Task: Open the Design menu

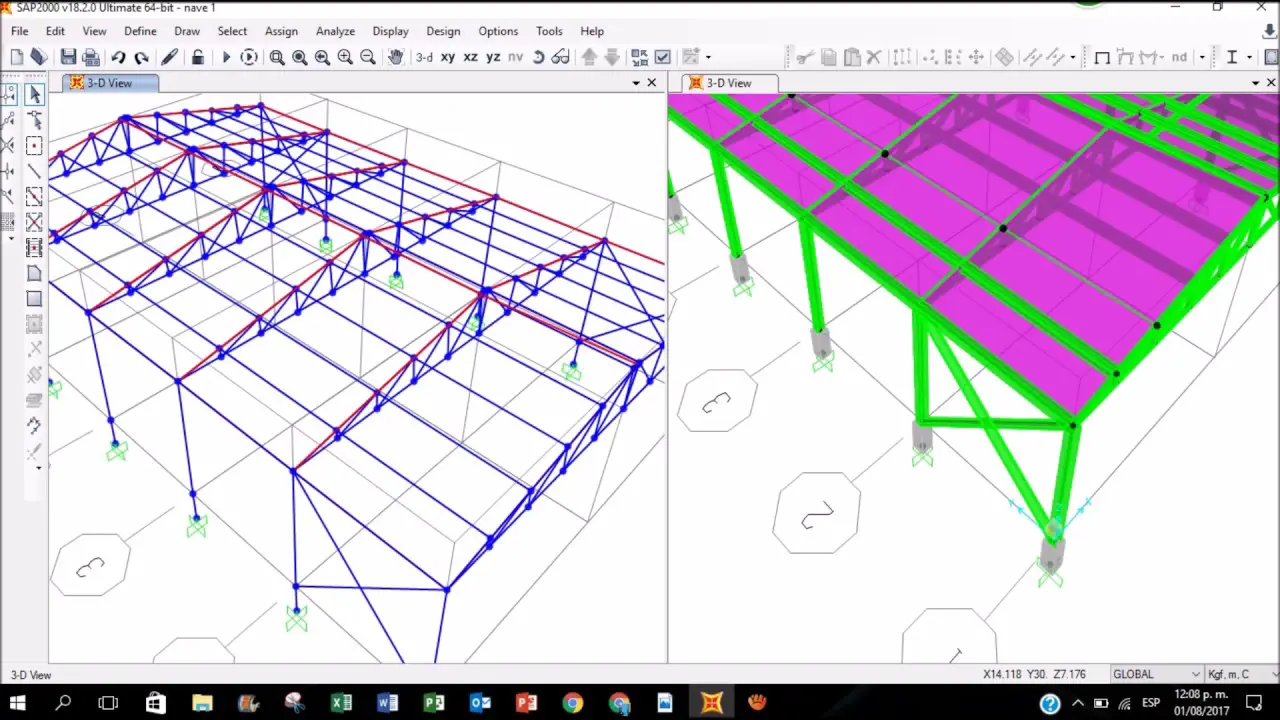Action: point(443,31)
